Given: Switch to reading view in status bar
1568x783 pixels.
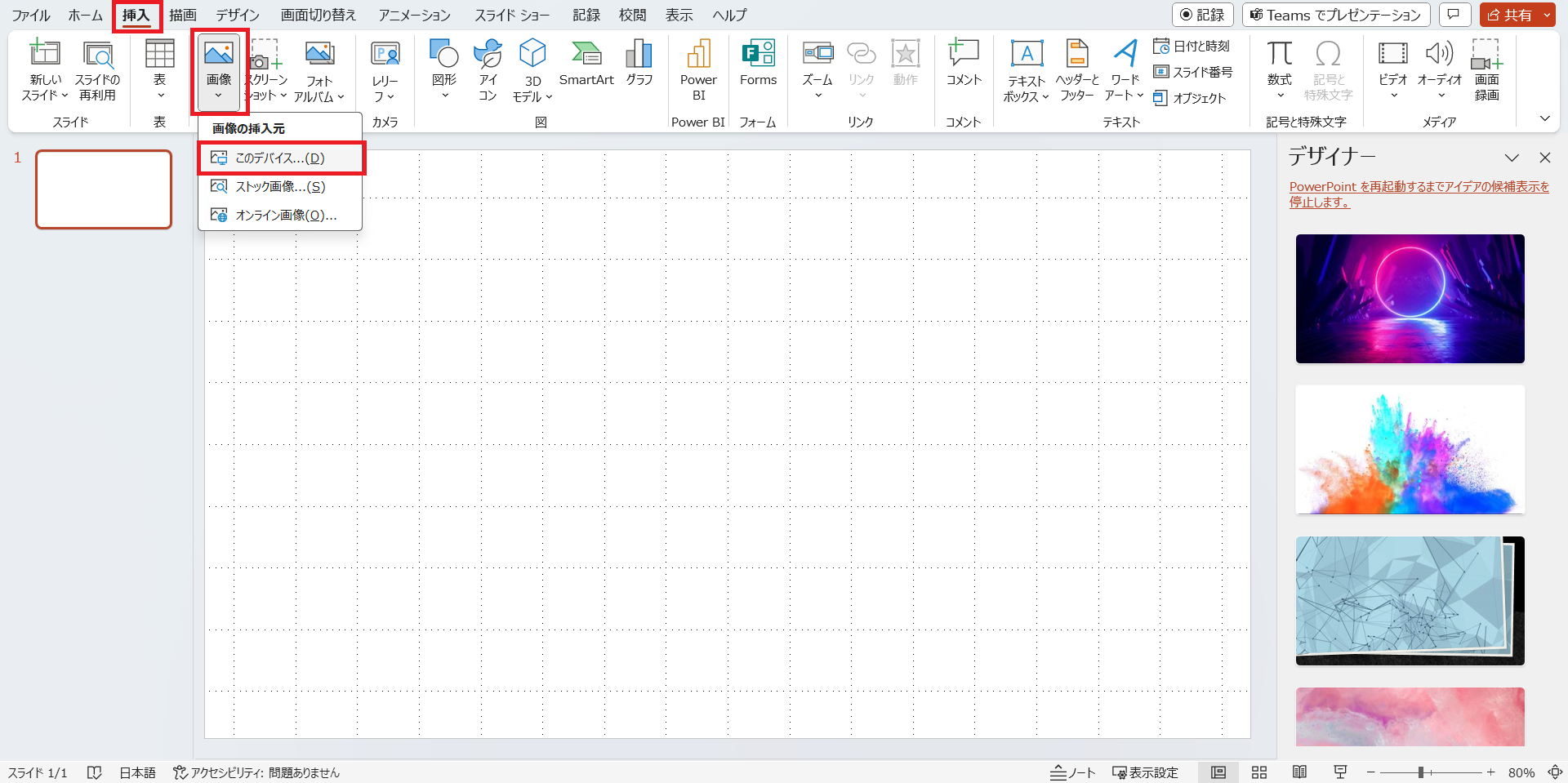Looking at the screenshot, I should [x=1299, y=772].
